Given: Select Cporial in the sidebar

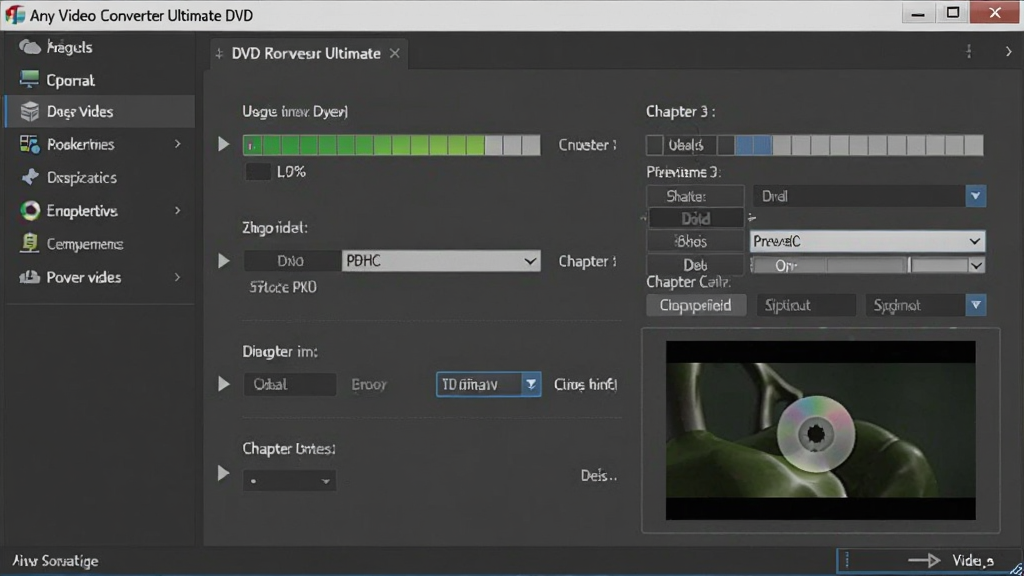Looking at the screenshot, I should [71, 80].
